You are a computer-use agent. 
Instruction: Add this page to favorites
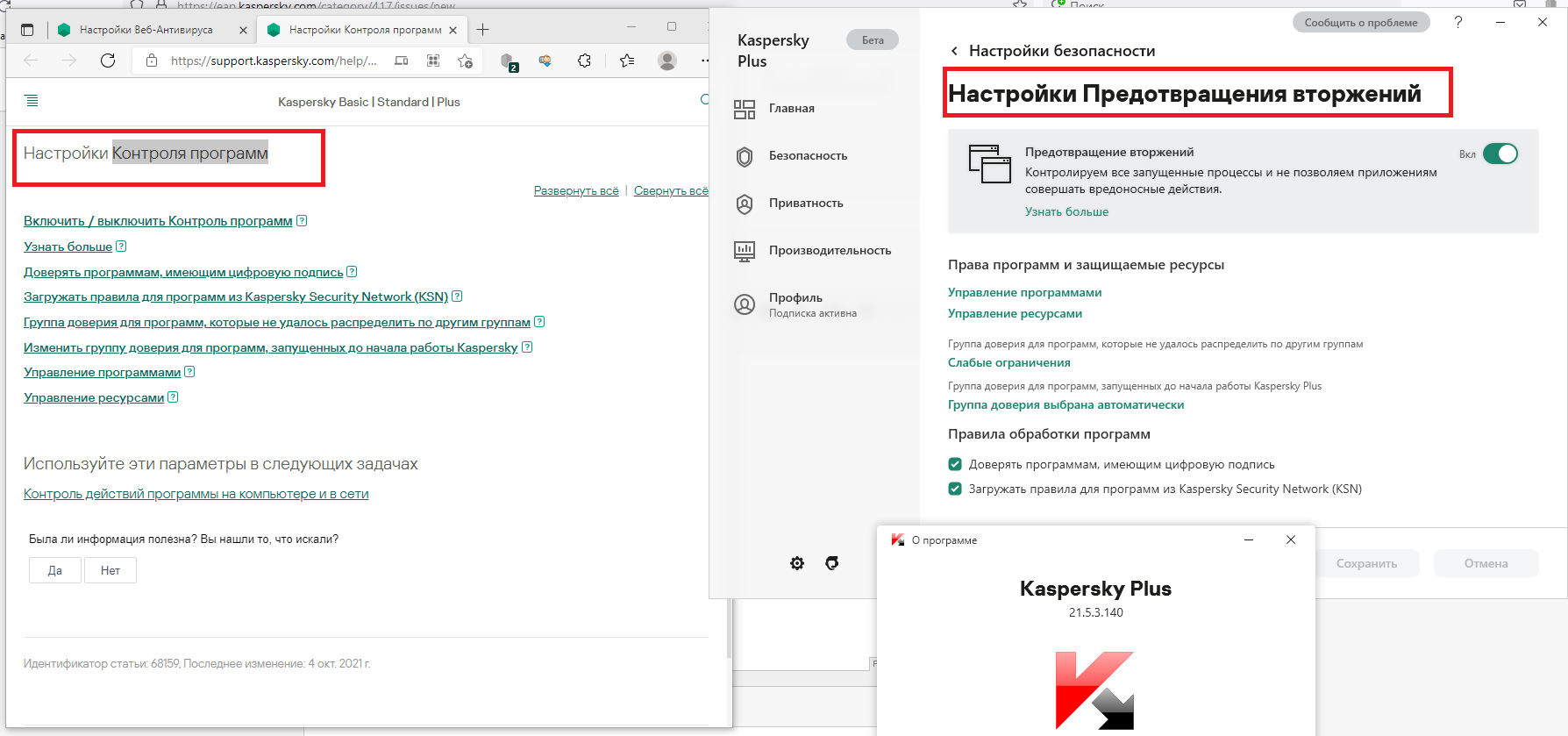tap(465, 61)
